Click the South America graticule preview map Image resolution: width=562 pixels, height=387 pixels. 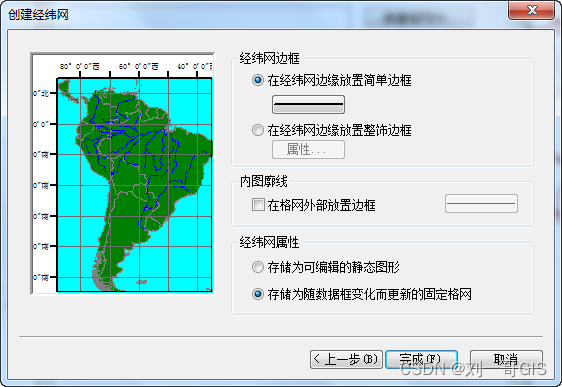pyautogui.click(x=123, y=173)
